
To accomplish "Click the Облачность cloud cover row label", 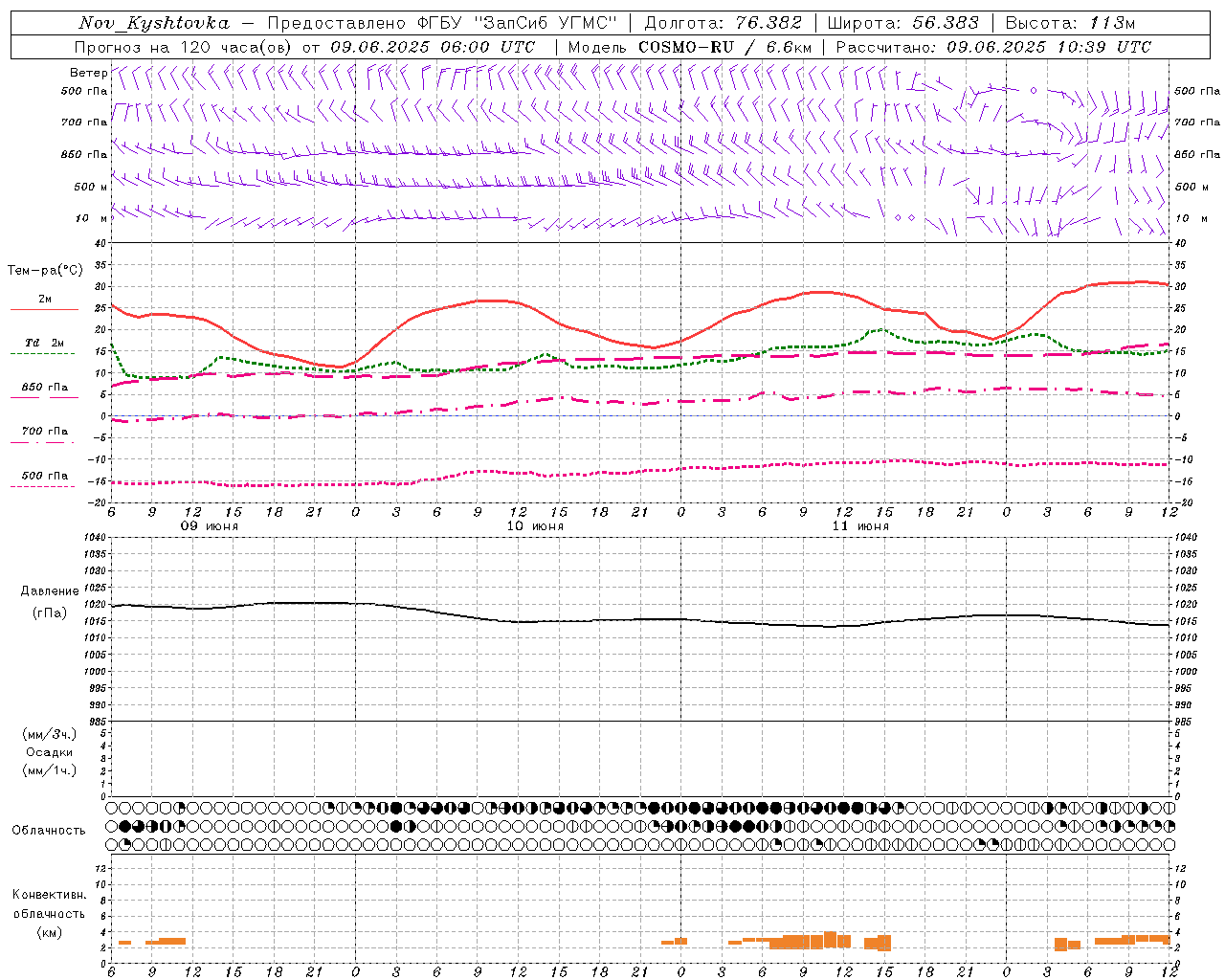I will tap(49, 830).
